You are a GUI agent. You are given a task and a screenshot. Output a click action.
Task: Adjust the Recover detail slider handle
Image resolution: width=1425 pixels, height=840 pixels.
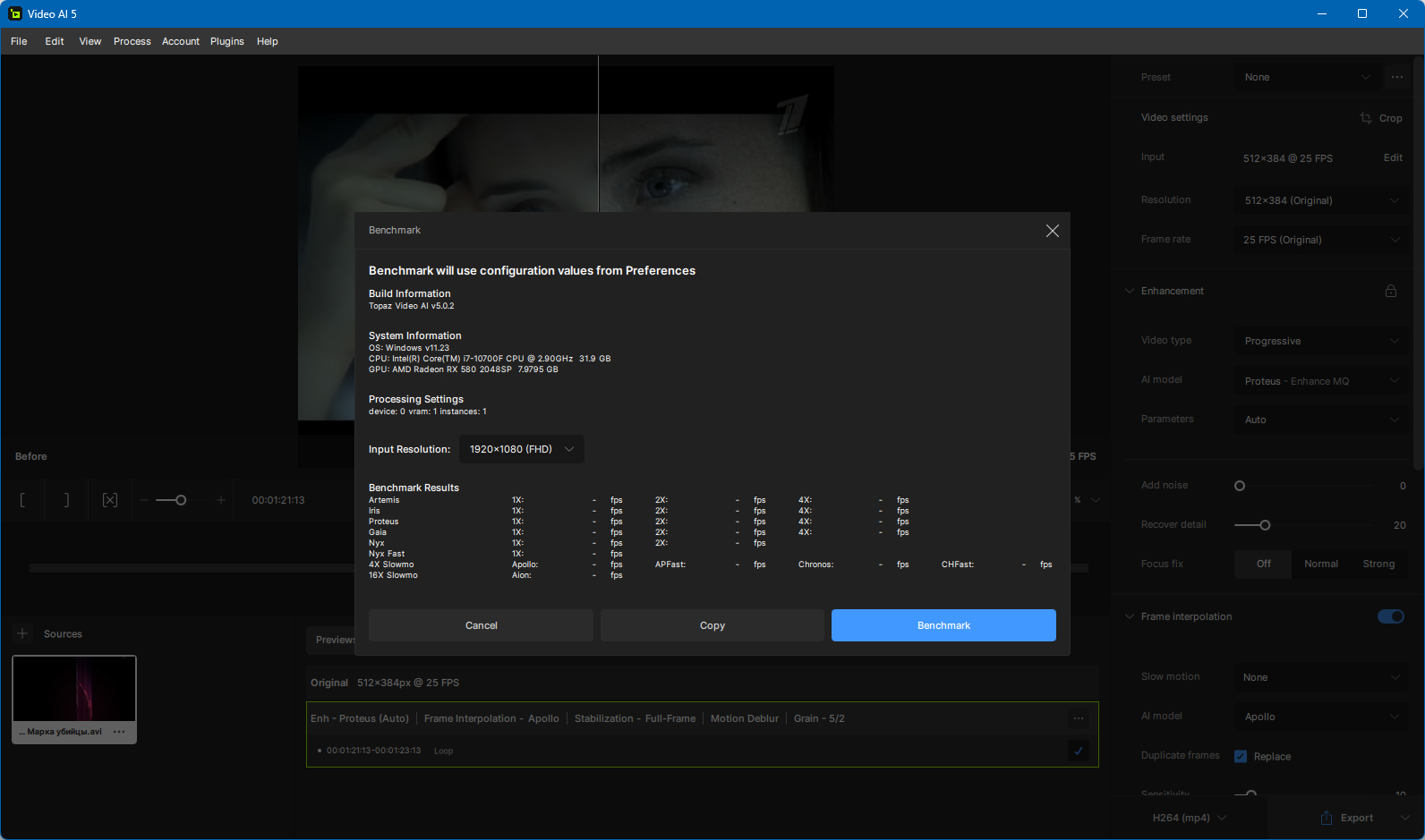click(1265, 525)
